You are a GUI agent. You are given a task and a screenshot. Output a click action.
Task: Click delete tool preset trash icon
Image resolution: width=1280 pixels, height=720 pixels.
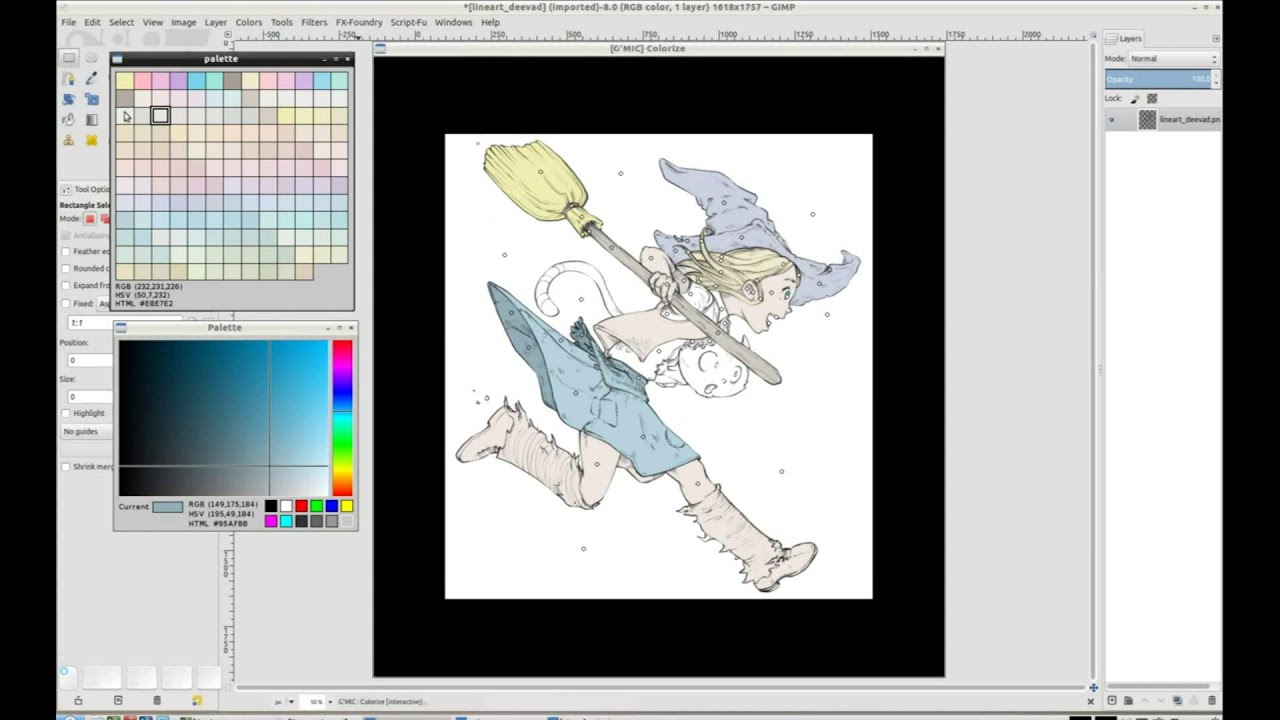(x=157, y=700)
